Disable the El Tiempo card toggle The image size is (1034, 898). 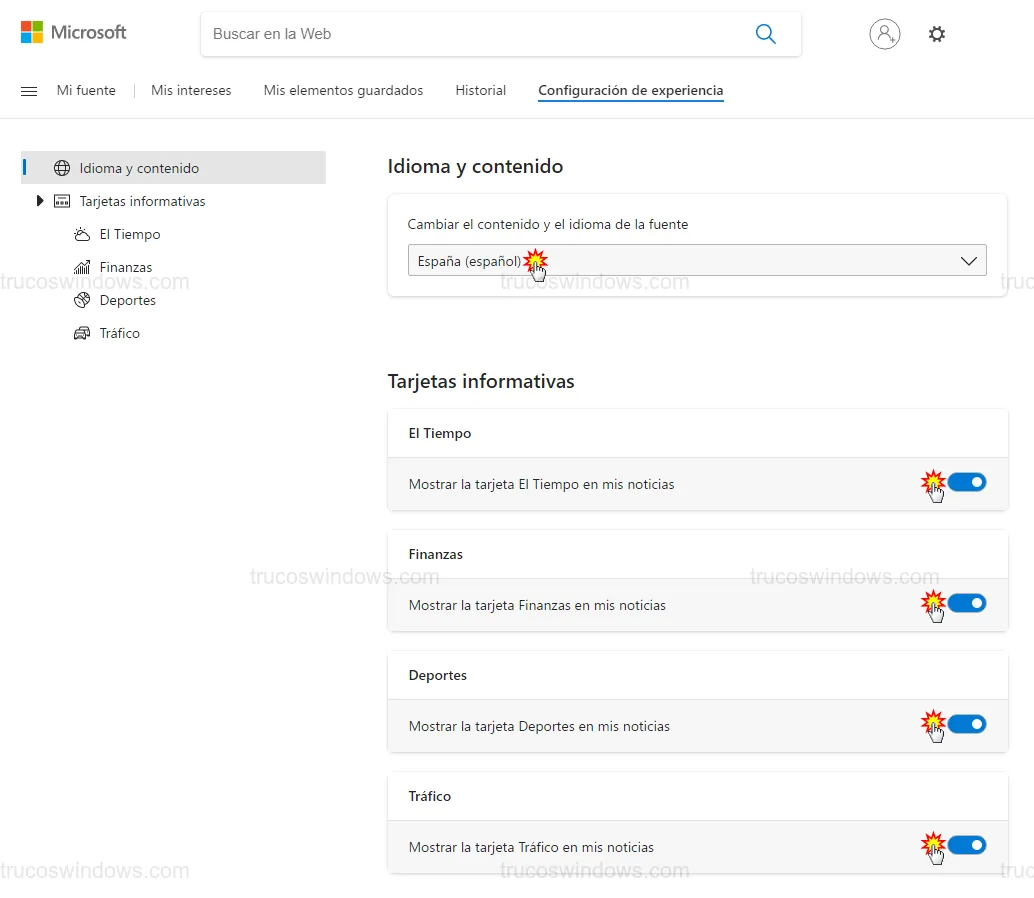coord(967,483)
